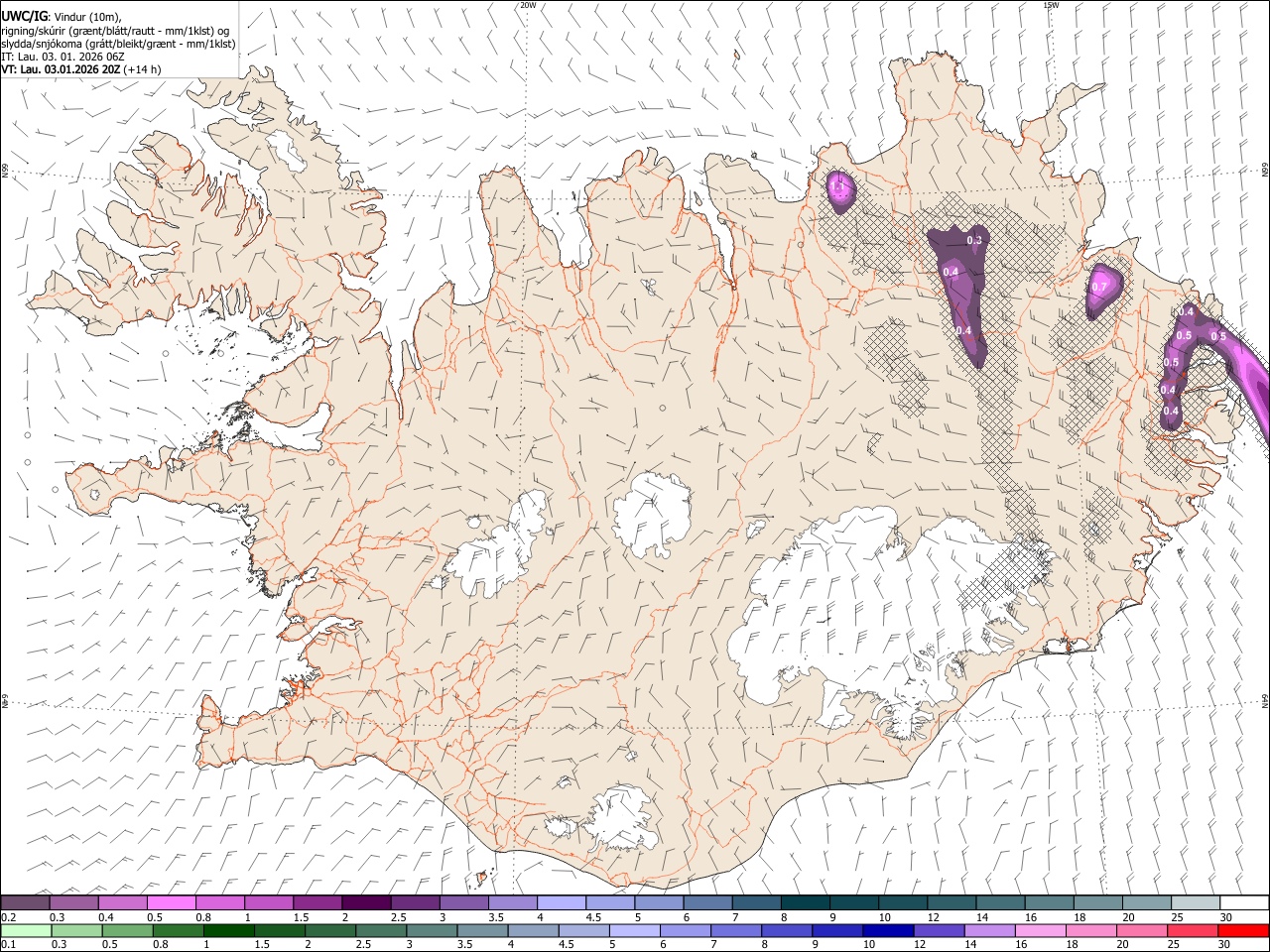Click the white swatch ending the top legend row
Image resolution: width=1270 pixels, height=952 pixels.
click(1244, 903)
